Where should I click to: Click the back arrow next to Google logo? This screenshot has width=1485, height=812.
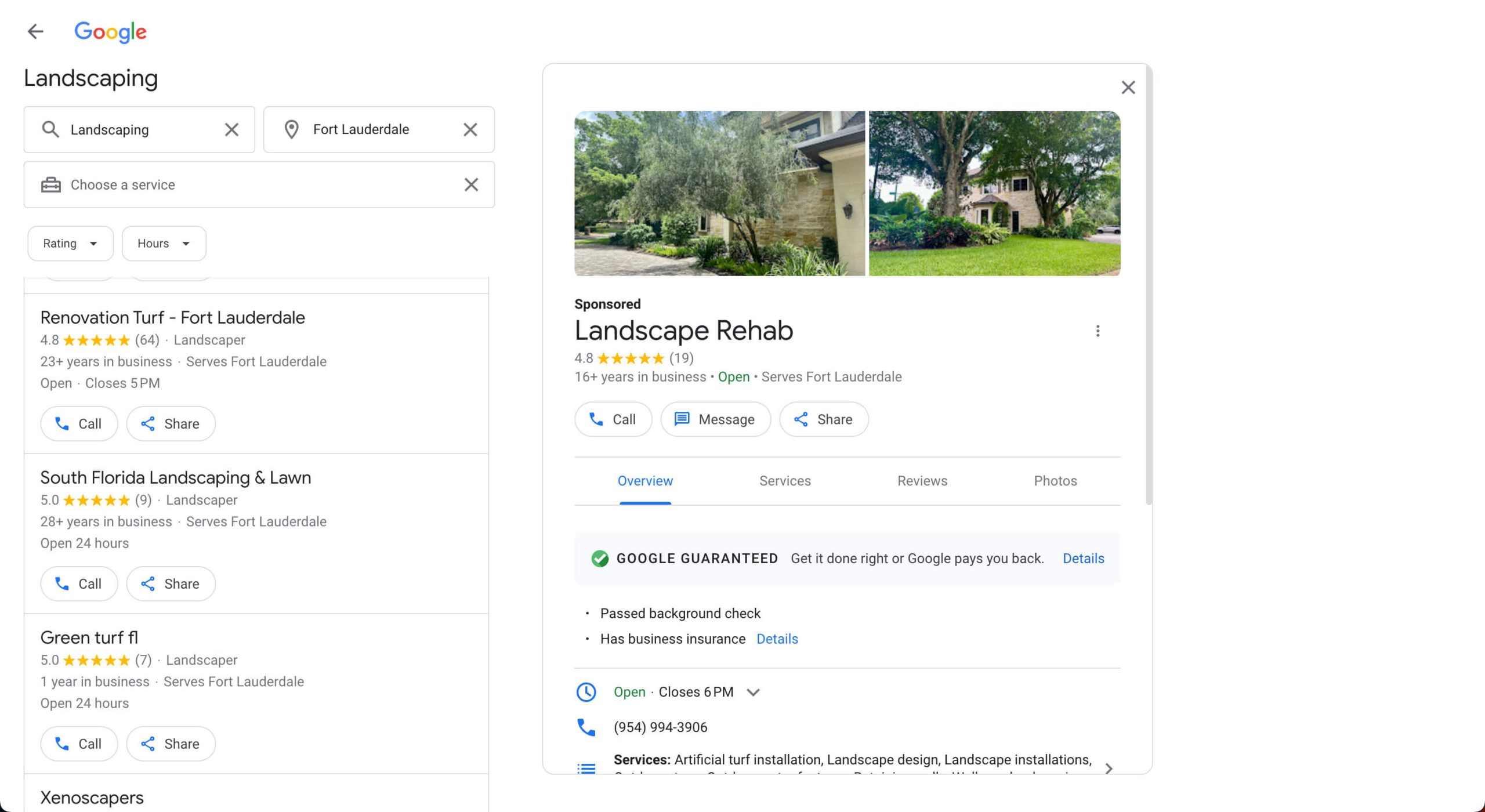35,31
